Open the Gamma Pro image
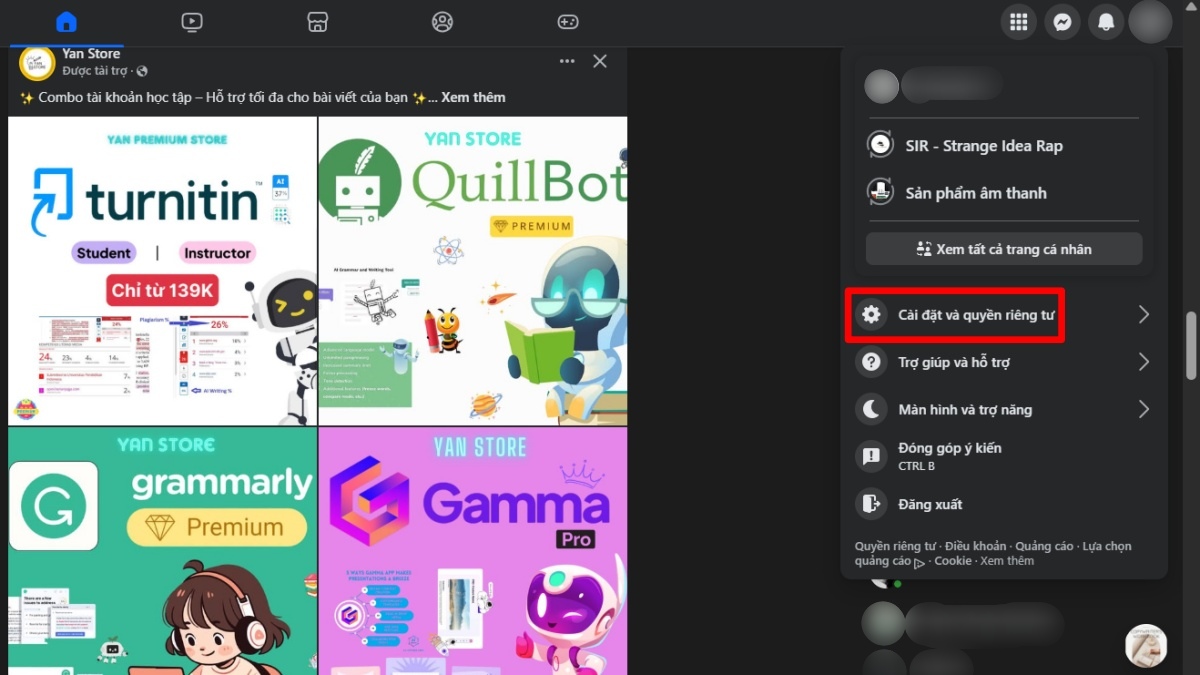This screenshot has width=1200, height=675. [x=473, y=551]
